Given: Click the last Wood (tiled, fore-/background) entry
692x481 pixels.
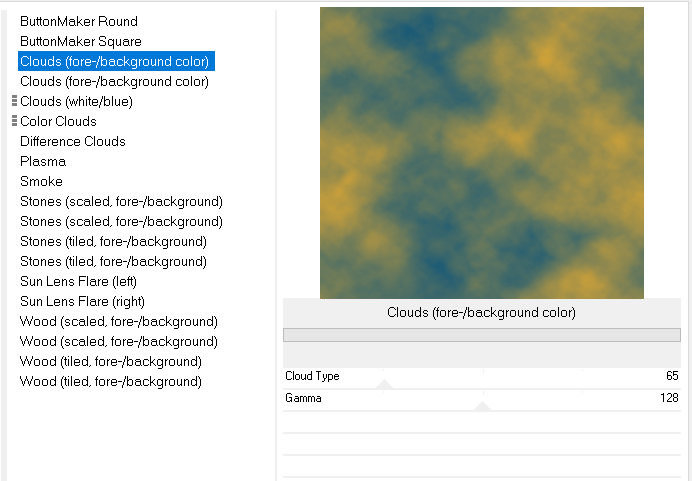Looking at the screenshot, I should click(x=111, y=381).
